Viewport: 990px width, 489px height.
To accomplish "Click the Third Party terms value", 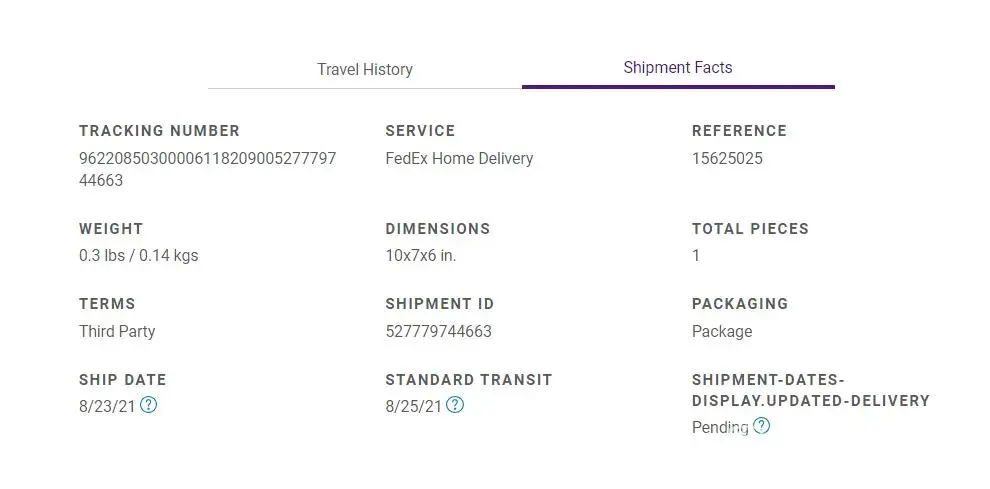I will (x=117, y=331).
